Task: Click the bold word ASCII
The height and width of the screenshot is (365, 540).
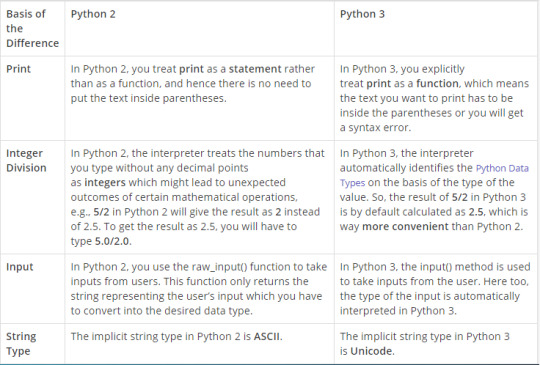Action: click(x=267, y=336)
